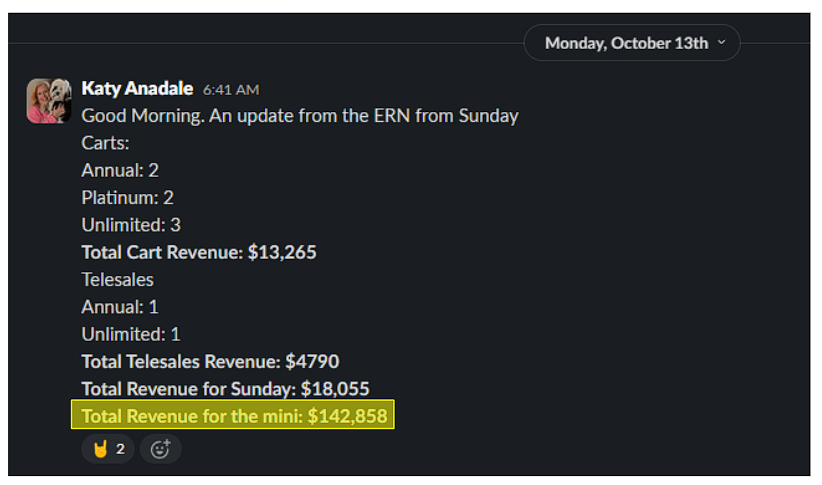Viewport: 822px width, 485px height.
Task: Open Katy Anadale's profile picture
Action: point(49,101)
